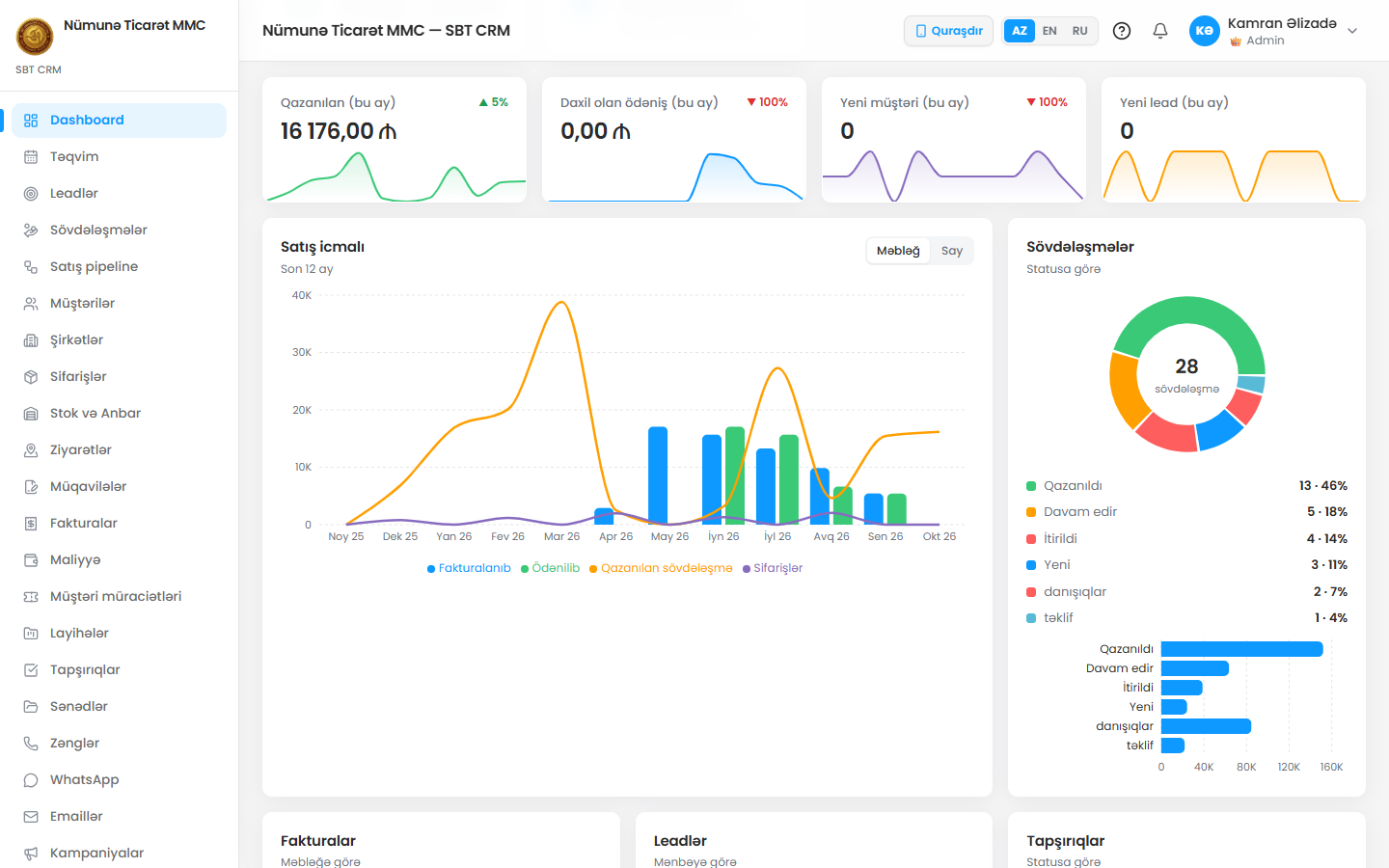Hide Qazanılan sövdələşmə legend series
The height and width of the screenshot is (868, 1389).
tap(661, 568)
